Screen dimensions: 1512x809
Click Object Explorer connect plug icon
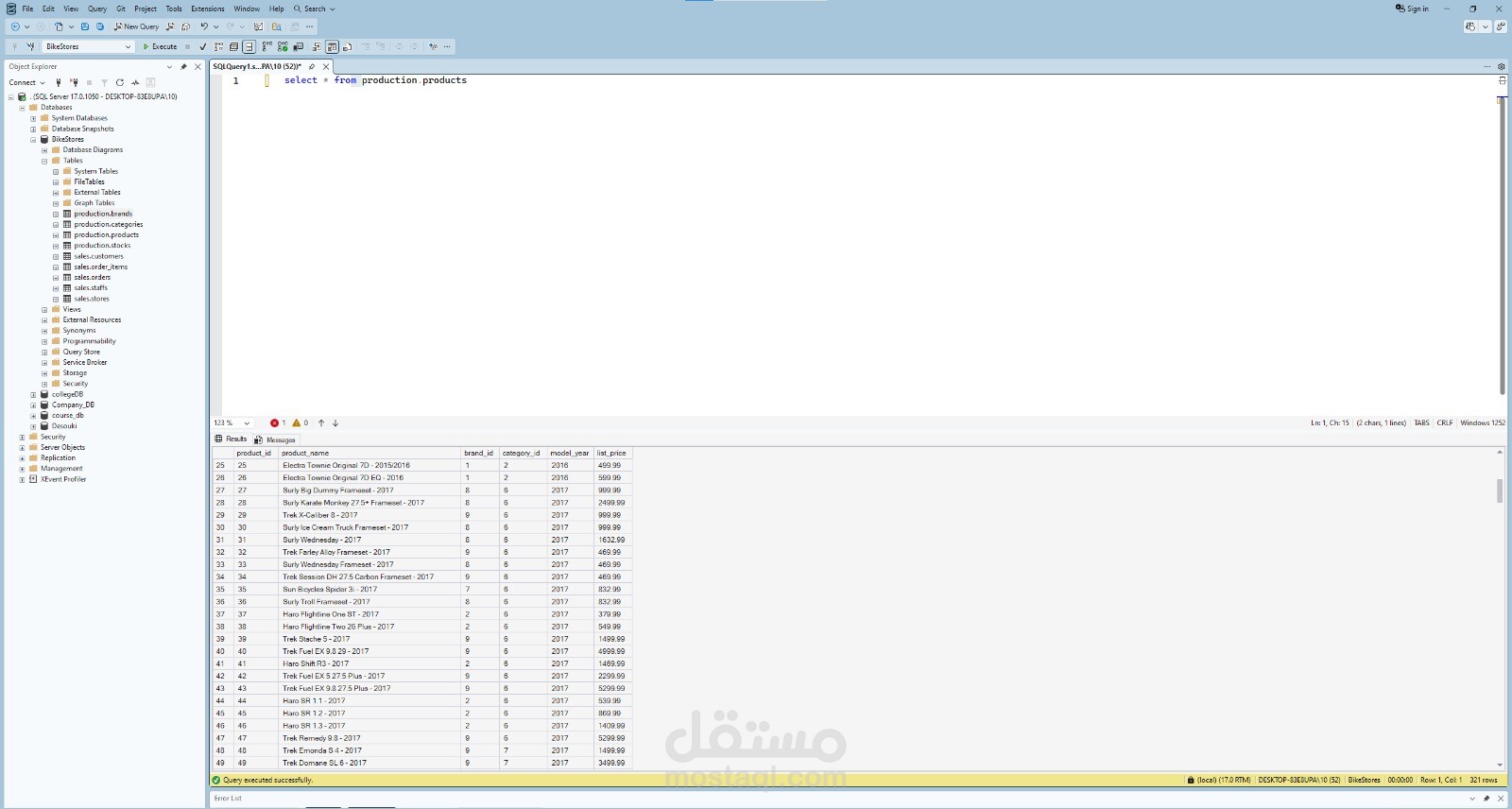pos(59,82)
